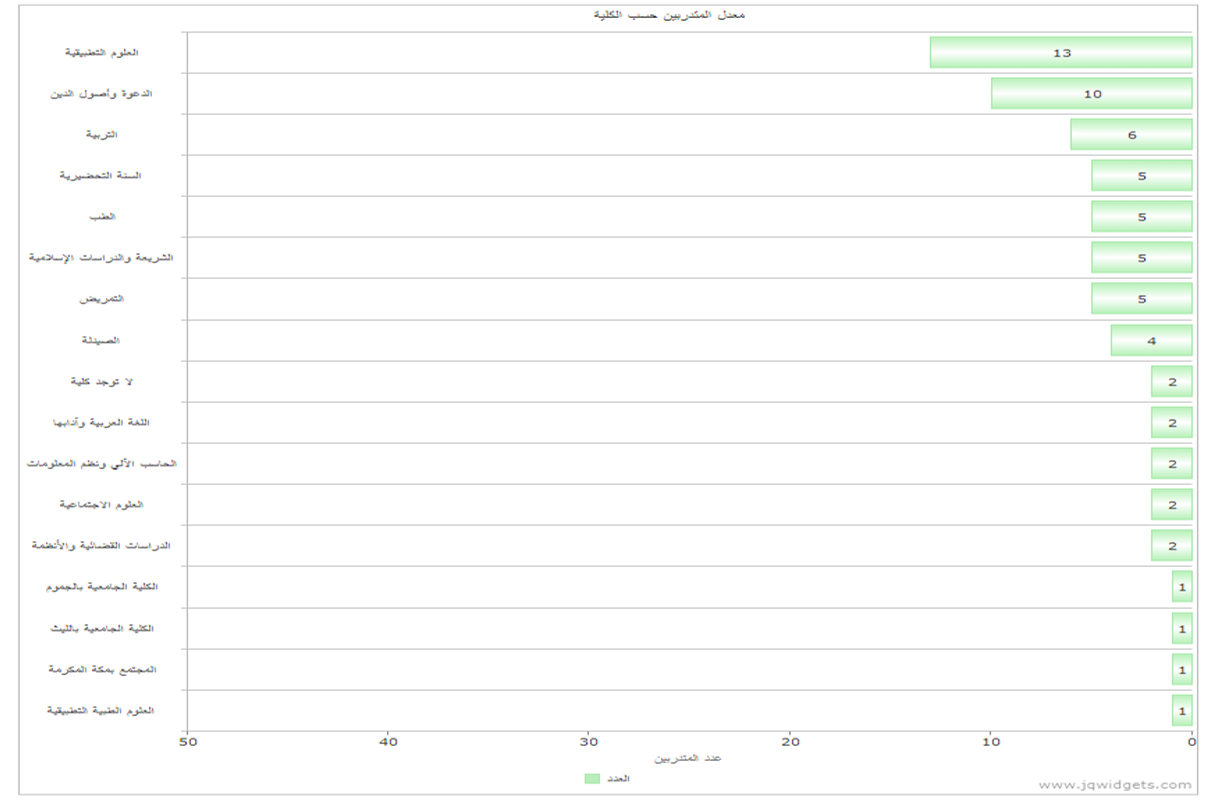Click the category label الدعوة وأصول الدين
Screen dimensions: 1215x808
click(x=101, y=93)
